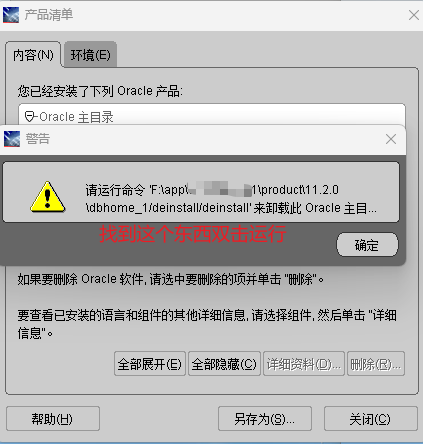Image resolution: width=423 pixels, height=444 pixels.
Task: Switch to the 内容(N) tab
Action: [33, 55]
